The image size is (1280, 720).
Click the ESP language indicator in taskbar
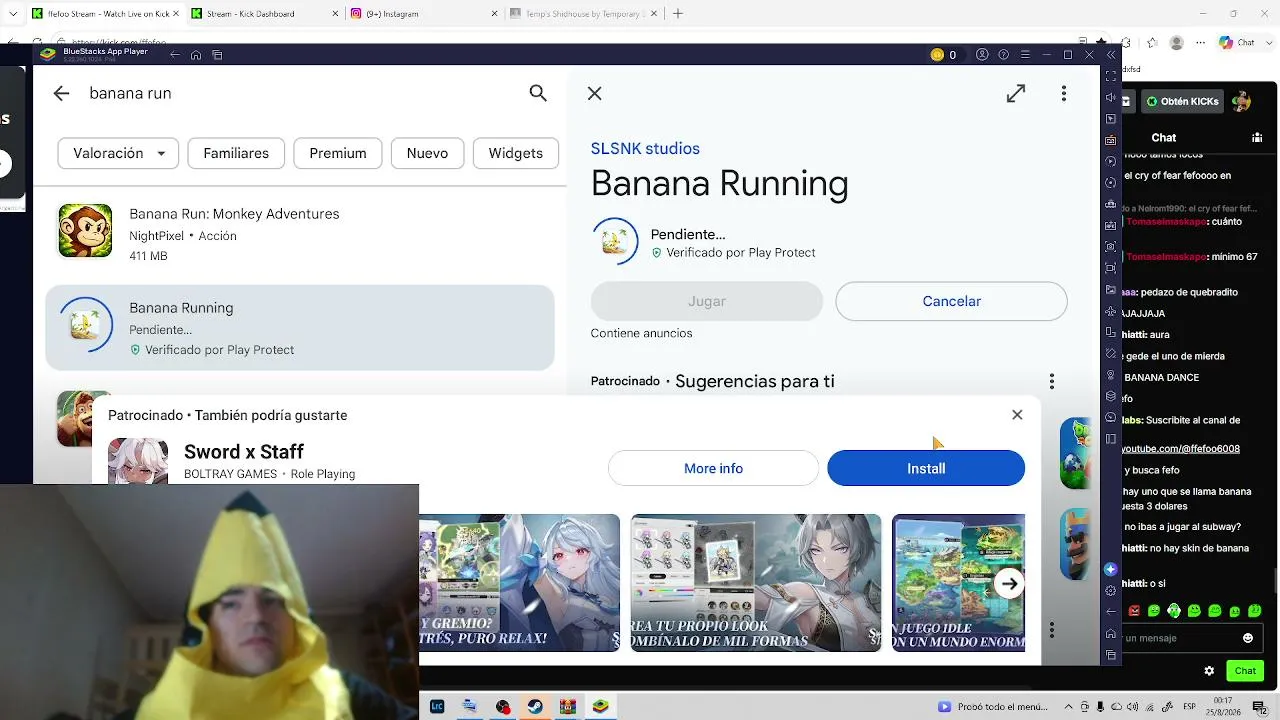tap(1190, 706)
